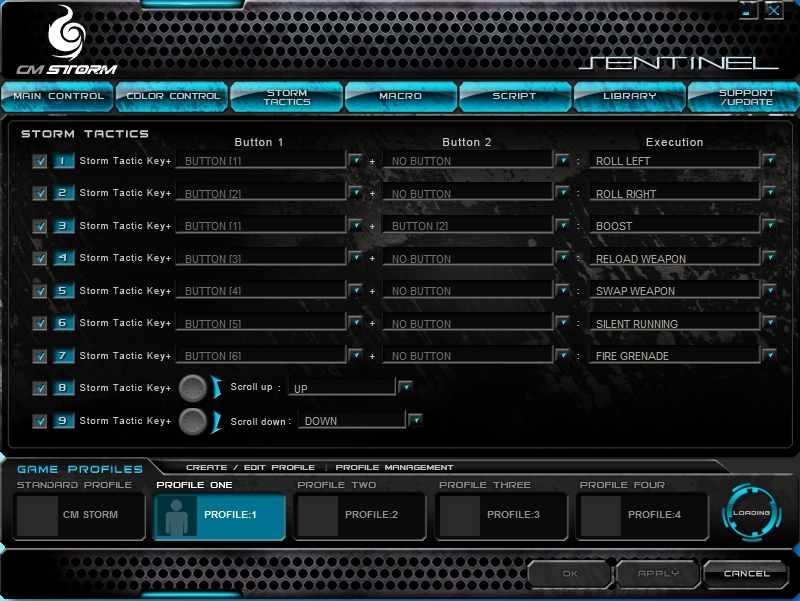Select the PROFILE:2 game profile
This screenshot has height=601, width=800.
(360, 516)
